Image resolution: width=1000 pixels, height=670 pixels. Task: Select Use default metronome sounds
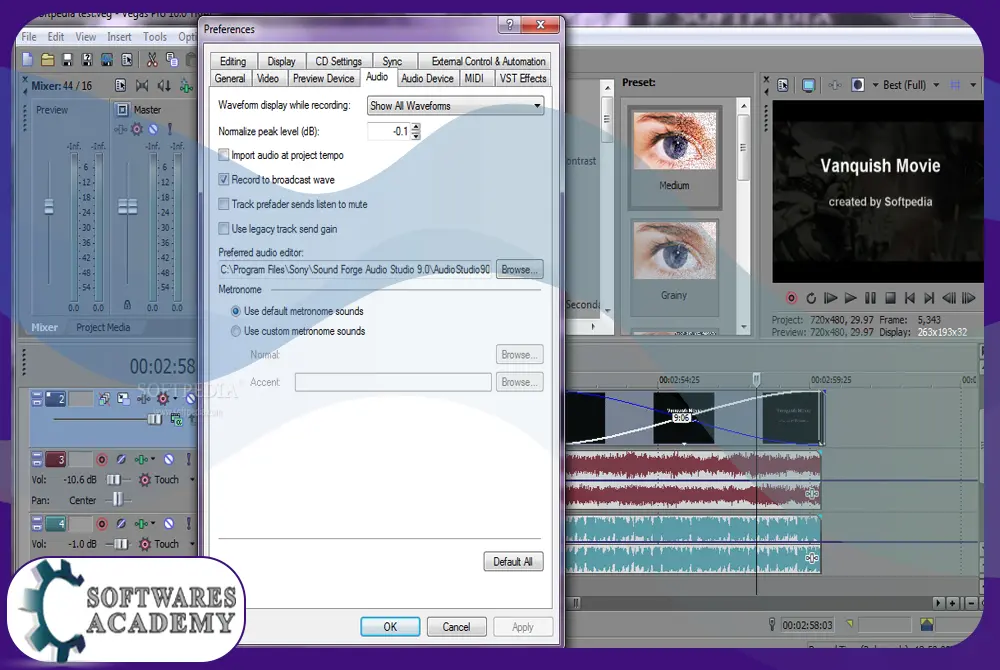[x=235, y=311]
